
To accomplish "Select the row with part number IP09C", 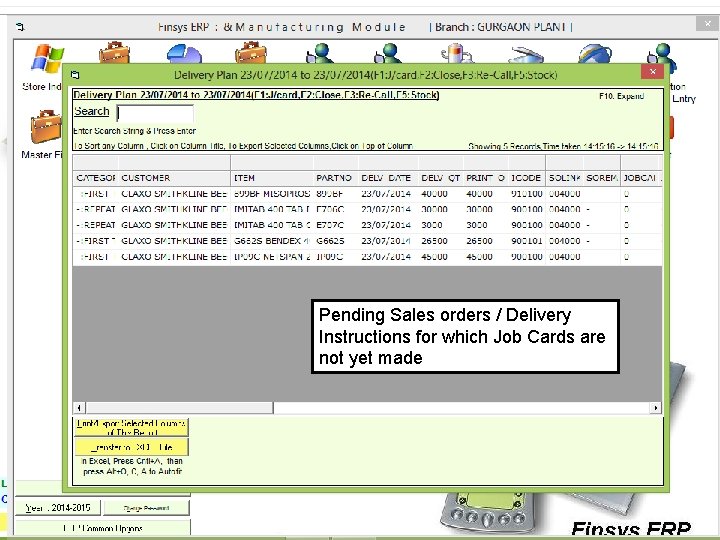I will (x=367, y=257).
